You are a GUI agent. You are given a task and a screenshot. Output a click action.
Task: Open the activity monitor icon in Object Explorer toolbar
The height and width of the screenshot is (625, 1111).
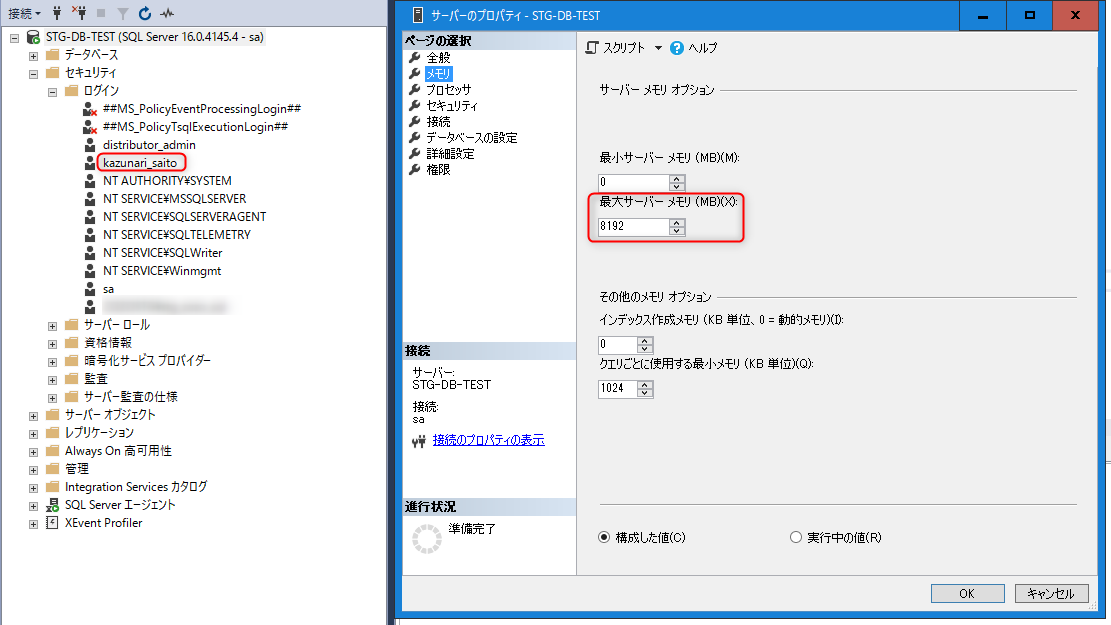pyautogui.click(x=167, y=13)
